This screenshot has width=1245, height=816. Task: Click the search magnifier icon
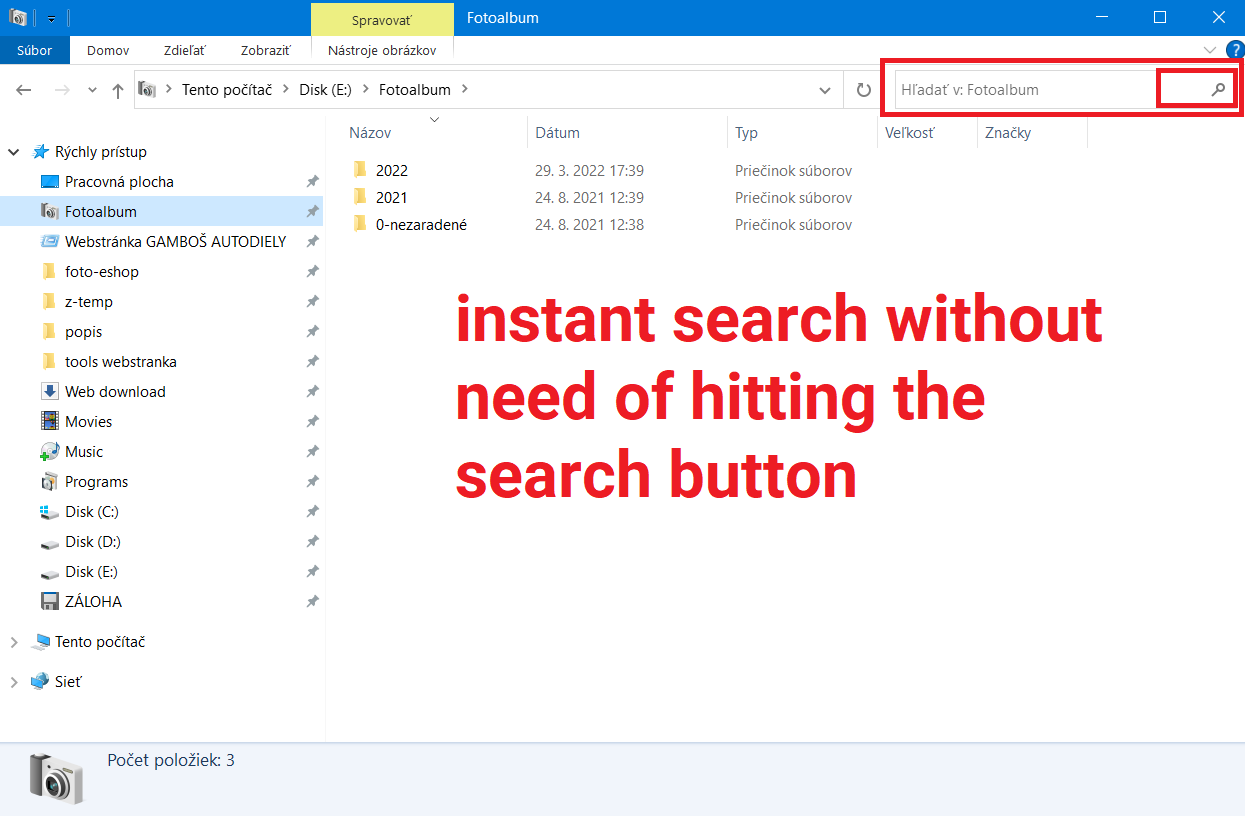coord(1218,89)
